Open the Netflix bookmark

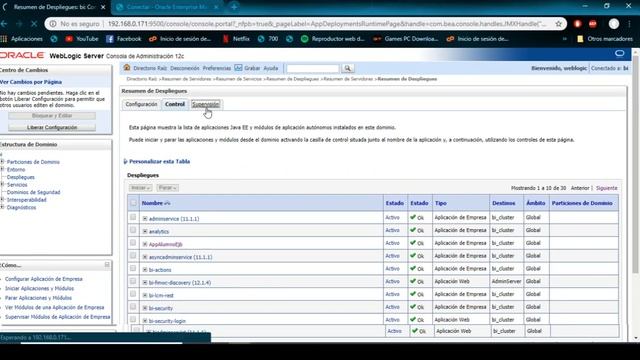click(236, 39)
